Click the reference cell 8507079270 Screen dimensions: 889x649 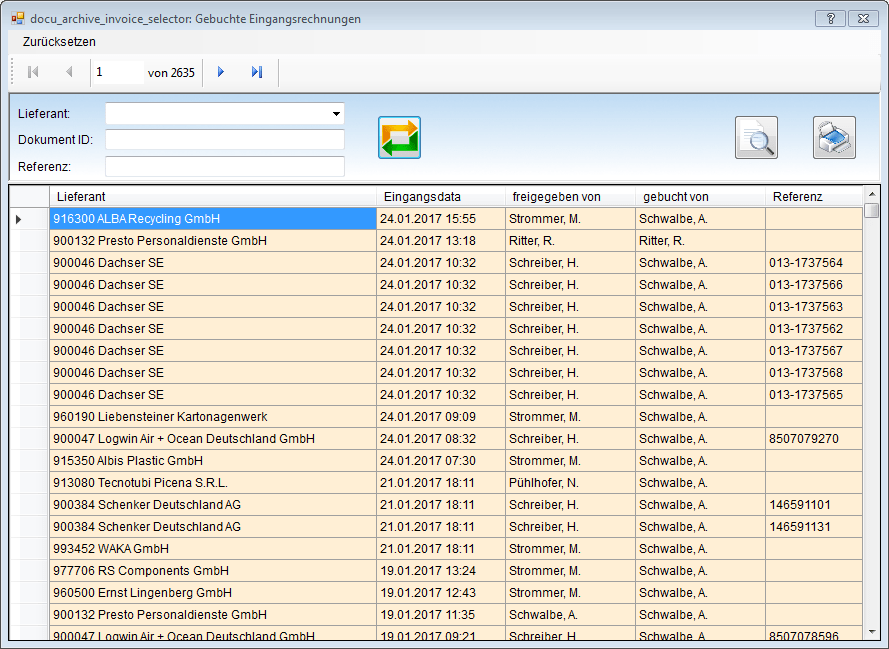click(x=814, y=439)
